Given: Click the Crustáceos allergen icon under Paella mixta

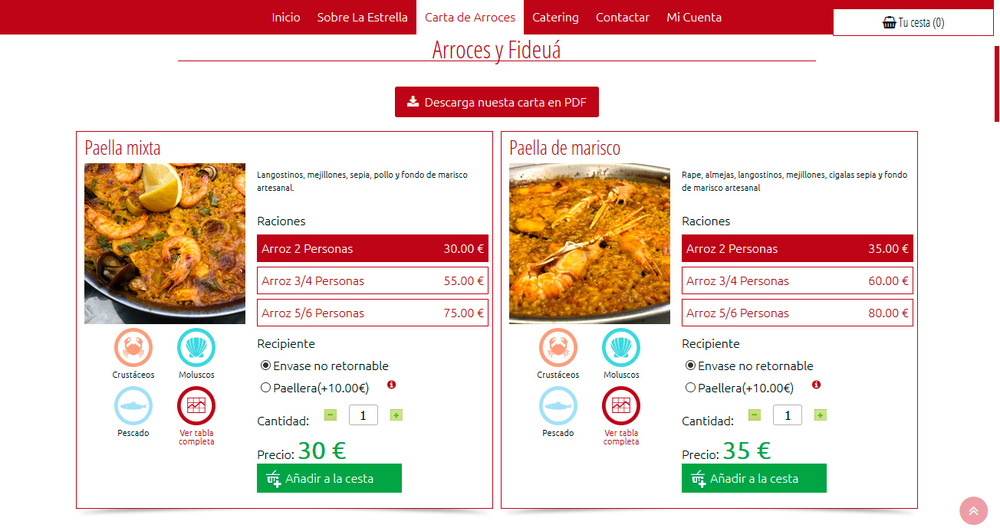Looking at the screenshot, I should point(133,348).
